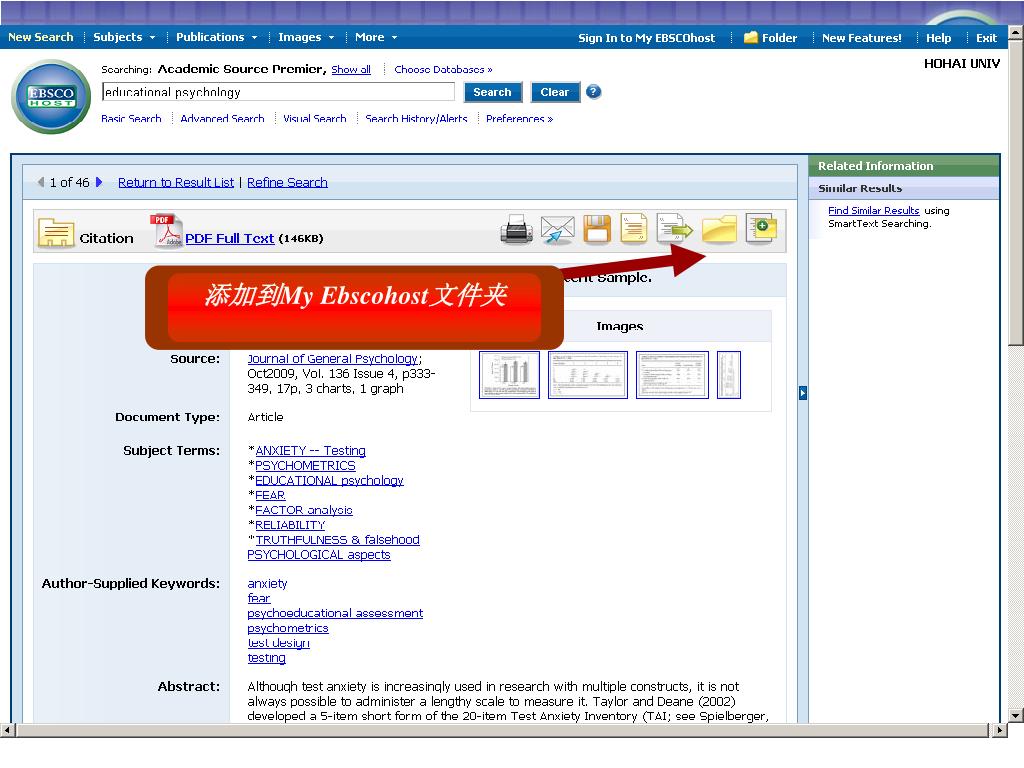Click vertical scrollbar up arrow

click(x=1016, y=31)
